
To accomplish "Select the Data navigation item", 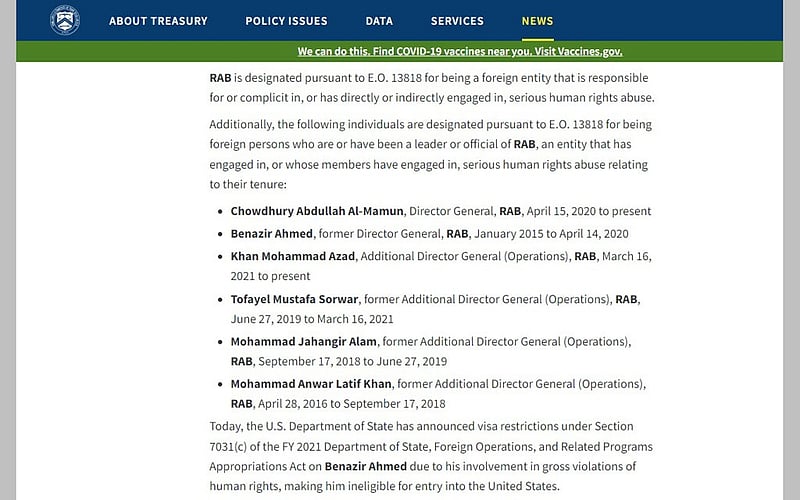I will point(379,21).
